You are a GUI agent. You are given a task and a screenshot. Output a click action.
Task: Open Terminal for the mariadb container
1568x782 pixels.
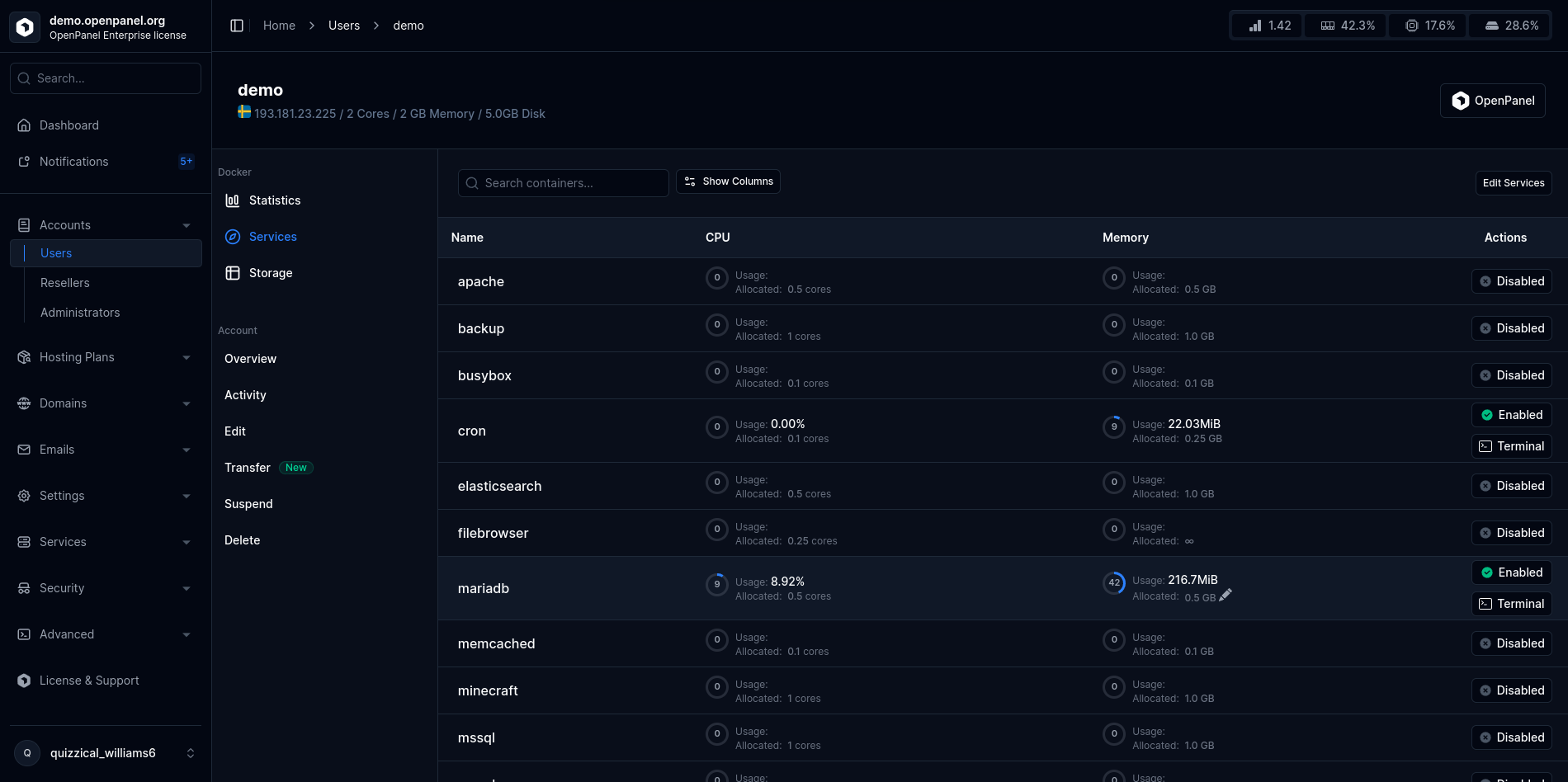1511,604
